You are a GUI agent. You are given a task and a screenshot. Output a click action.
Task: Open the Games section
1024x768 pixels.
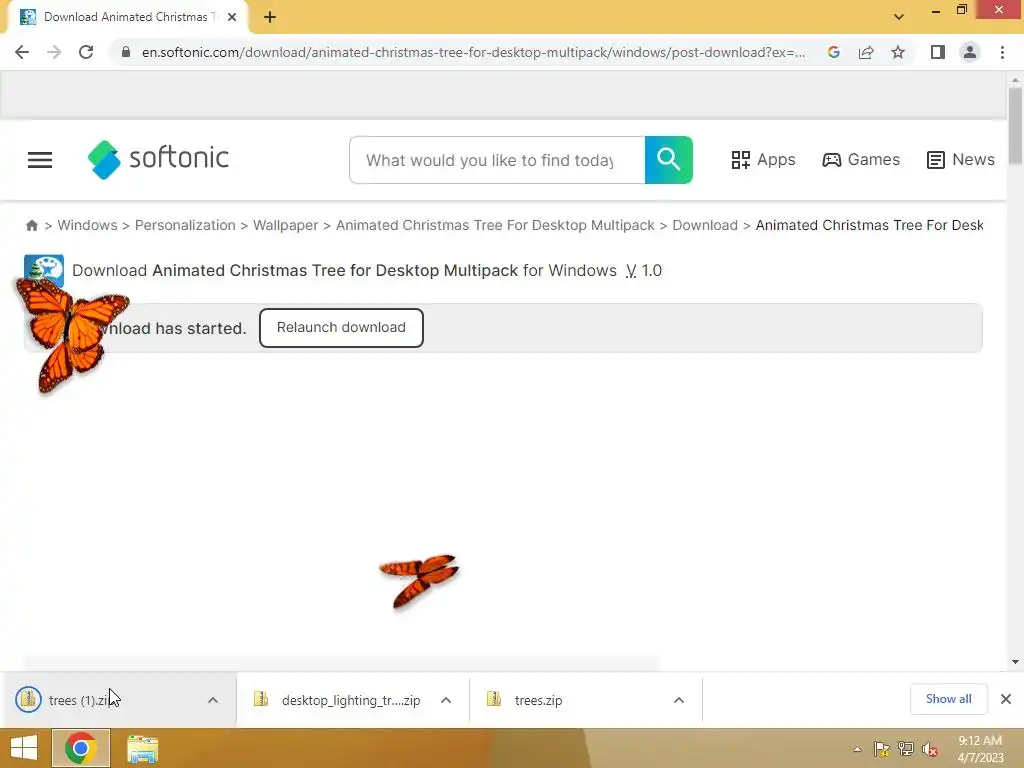(x=861, y=160)
